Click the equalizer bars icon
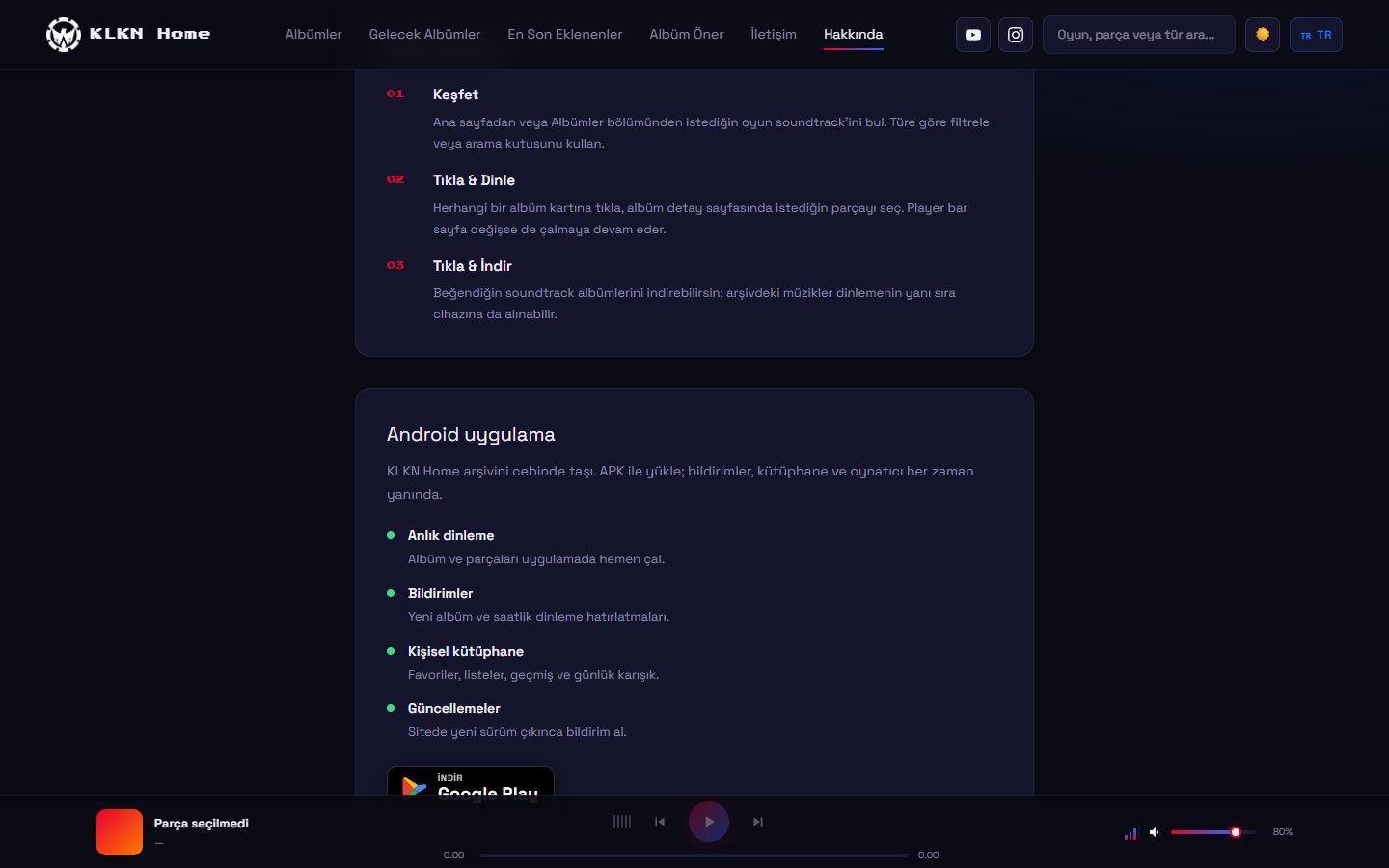 pos(1130,833)
